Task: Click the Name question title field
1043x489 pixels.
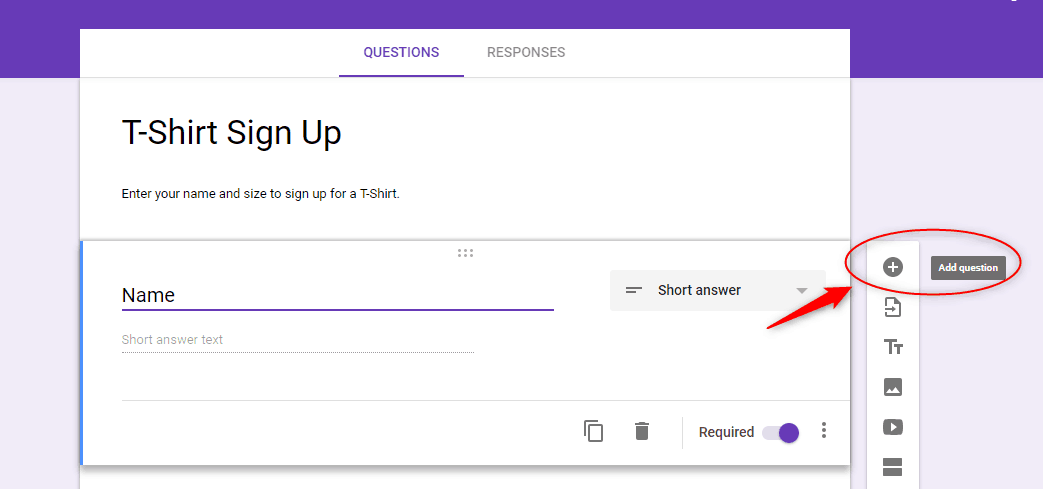Action: (337, 295)
